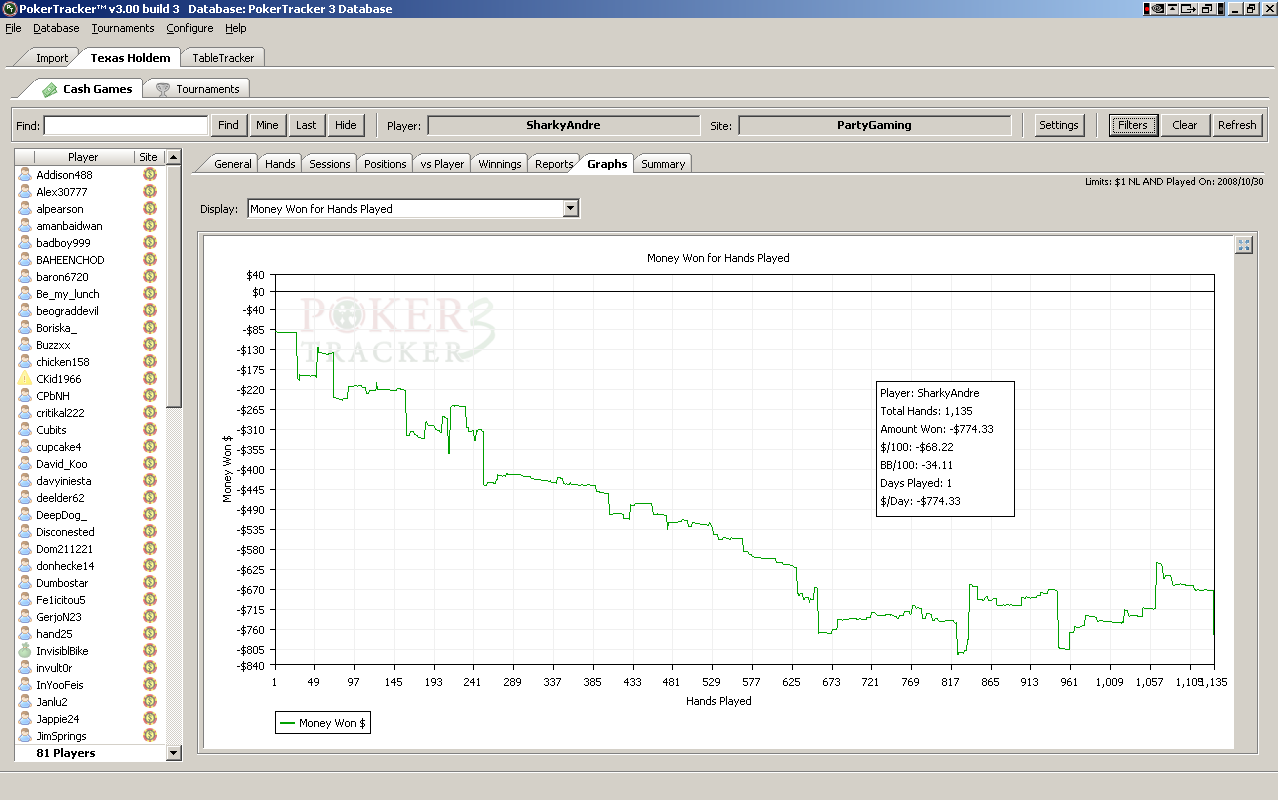Select the Tournaments tab with trophy icon

coord(198,89)
